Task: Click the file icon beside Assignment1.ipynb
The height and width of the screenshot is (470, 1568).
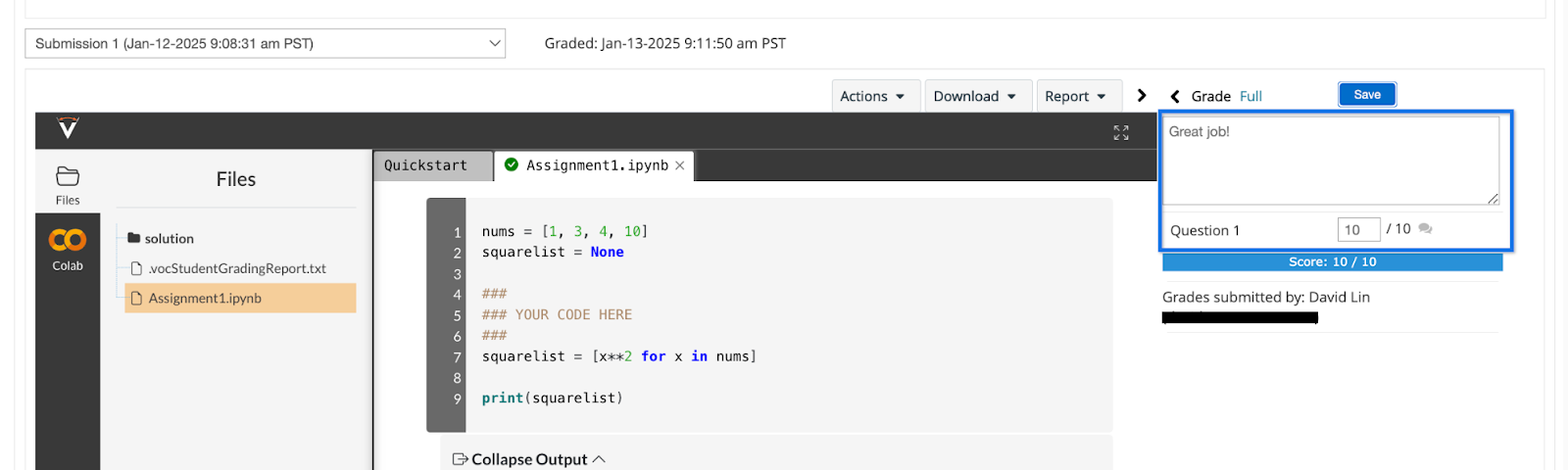Action: [137, 298]
